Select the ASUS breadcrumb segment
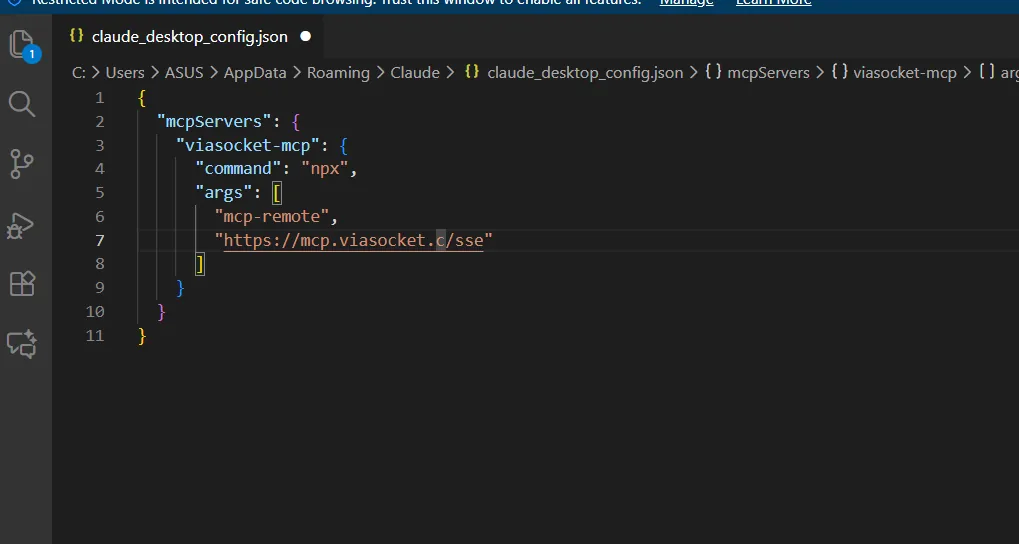 coord(184,73)
